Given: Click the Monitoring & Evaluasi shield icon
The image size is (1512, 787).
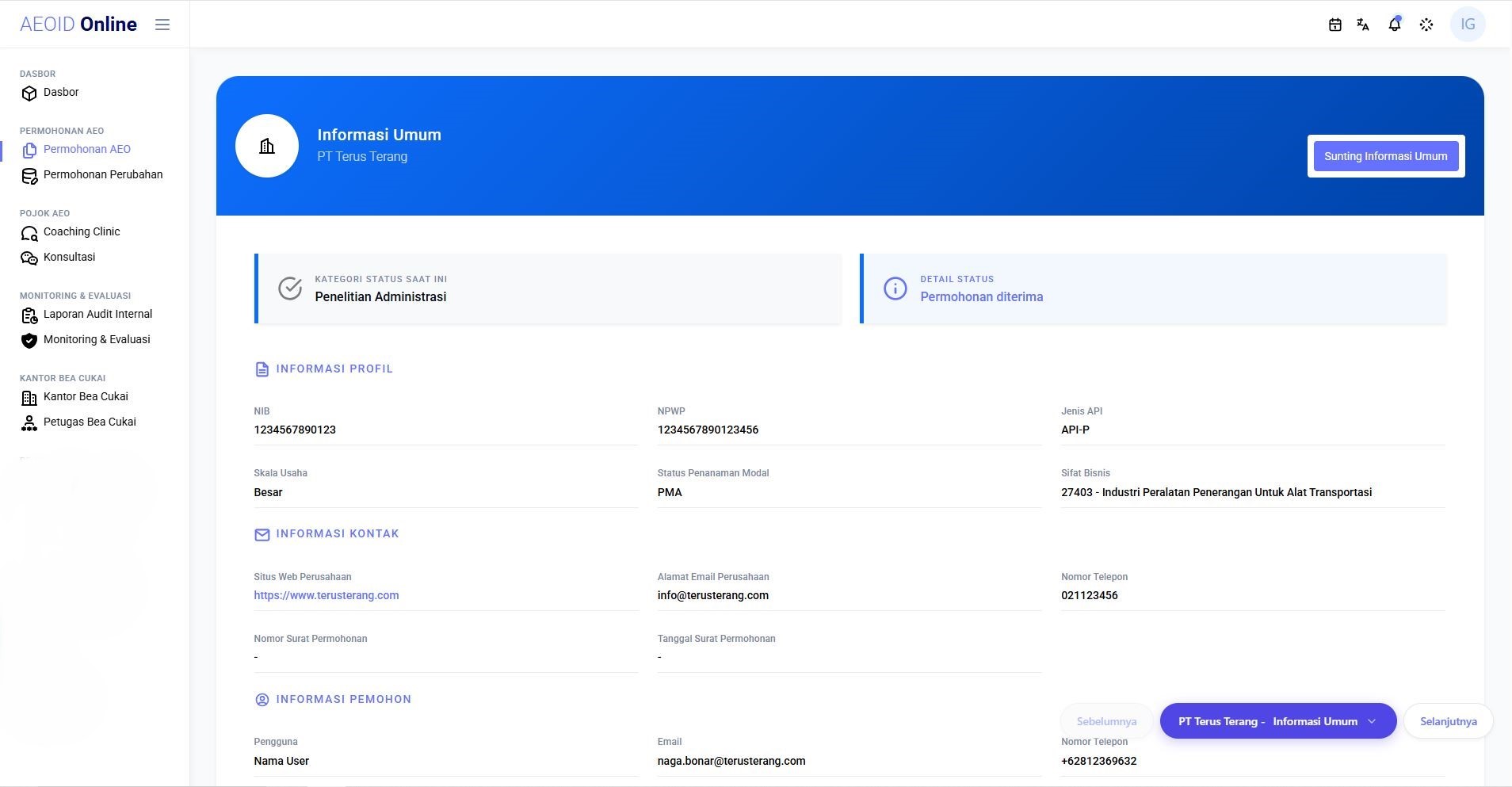Looking at the screenshot, I should click(29, 341).
